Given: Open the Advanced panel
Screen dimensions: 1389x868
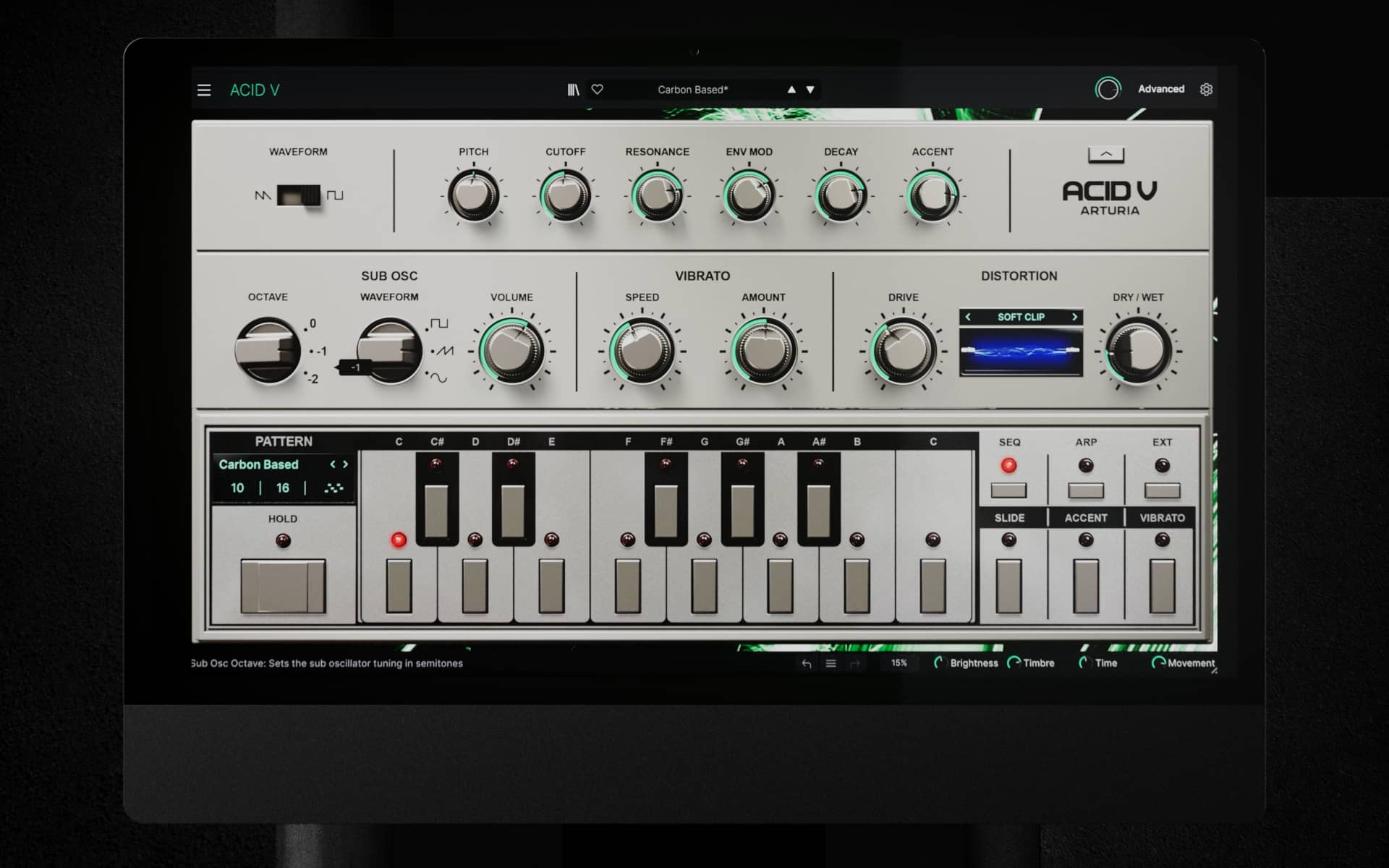Looking at the screenshot, I should [x=1161, y=89].
